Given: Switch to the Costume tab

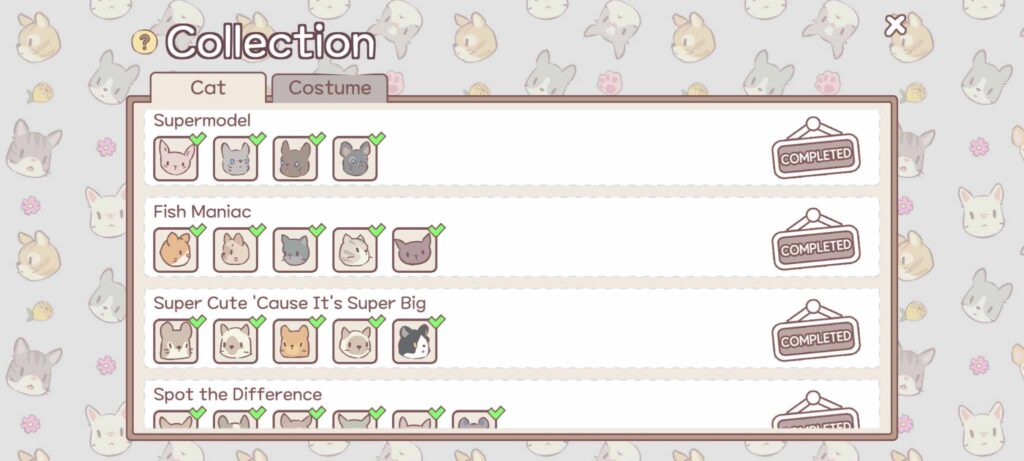Looking at the screenshot, I should [330, 88].
